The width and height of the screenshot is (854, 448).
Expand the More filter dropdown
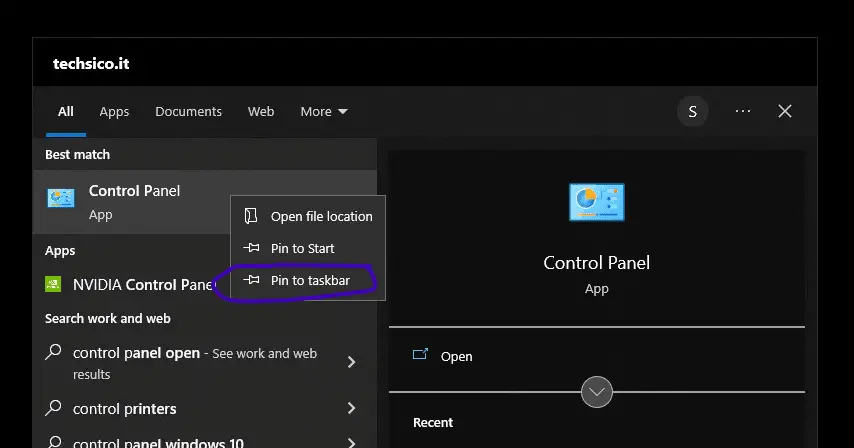point(324,112)
